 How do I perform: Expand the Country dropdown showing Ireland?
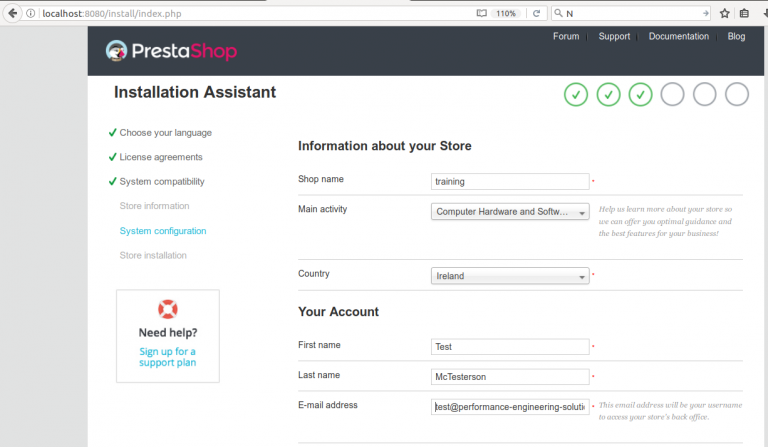[510, 276]
